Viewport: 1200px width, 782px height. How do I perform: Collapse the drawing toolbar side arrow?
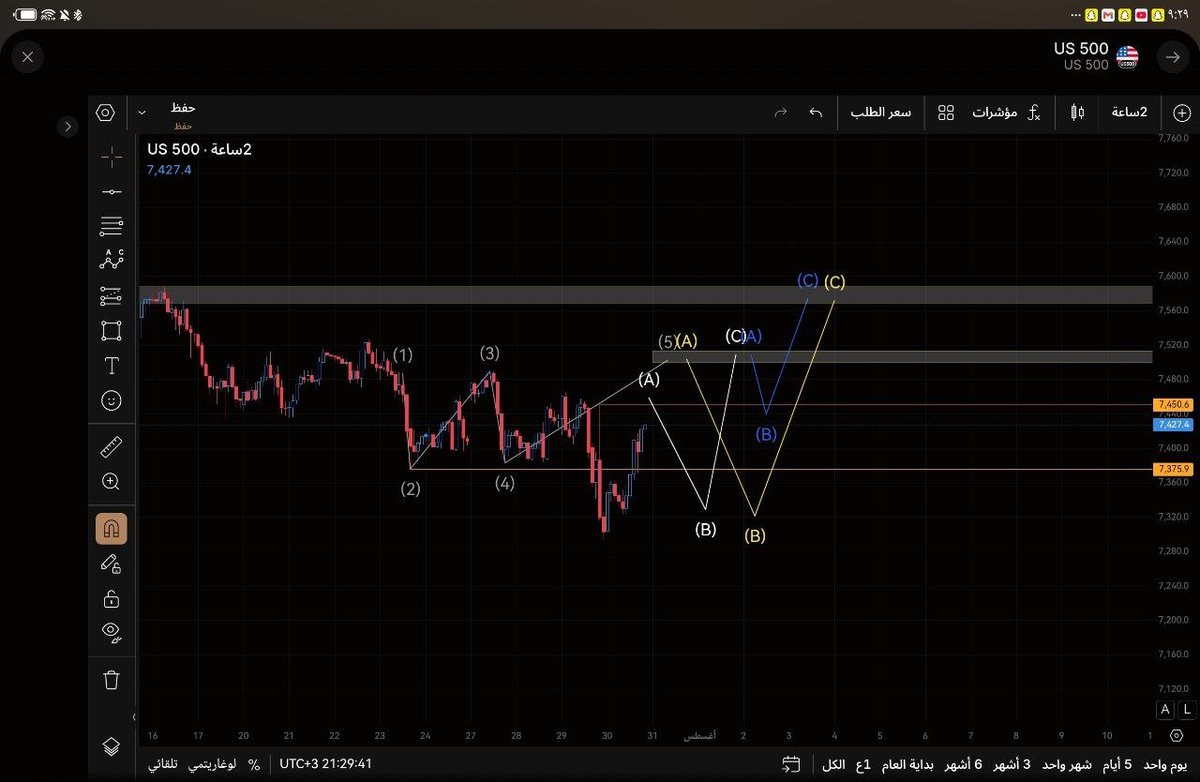coord(136,717)
